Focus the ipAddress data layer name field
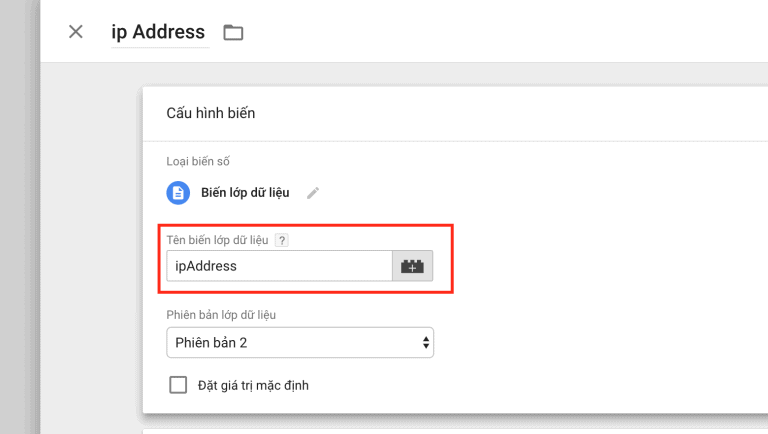The width and height of the screenshot is (768, 434). (279, 266)
